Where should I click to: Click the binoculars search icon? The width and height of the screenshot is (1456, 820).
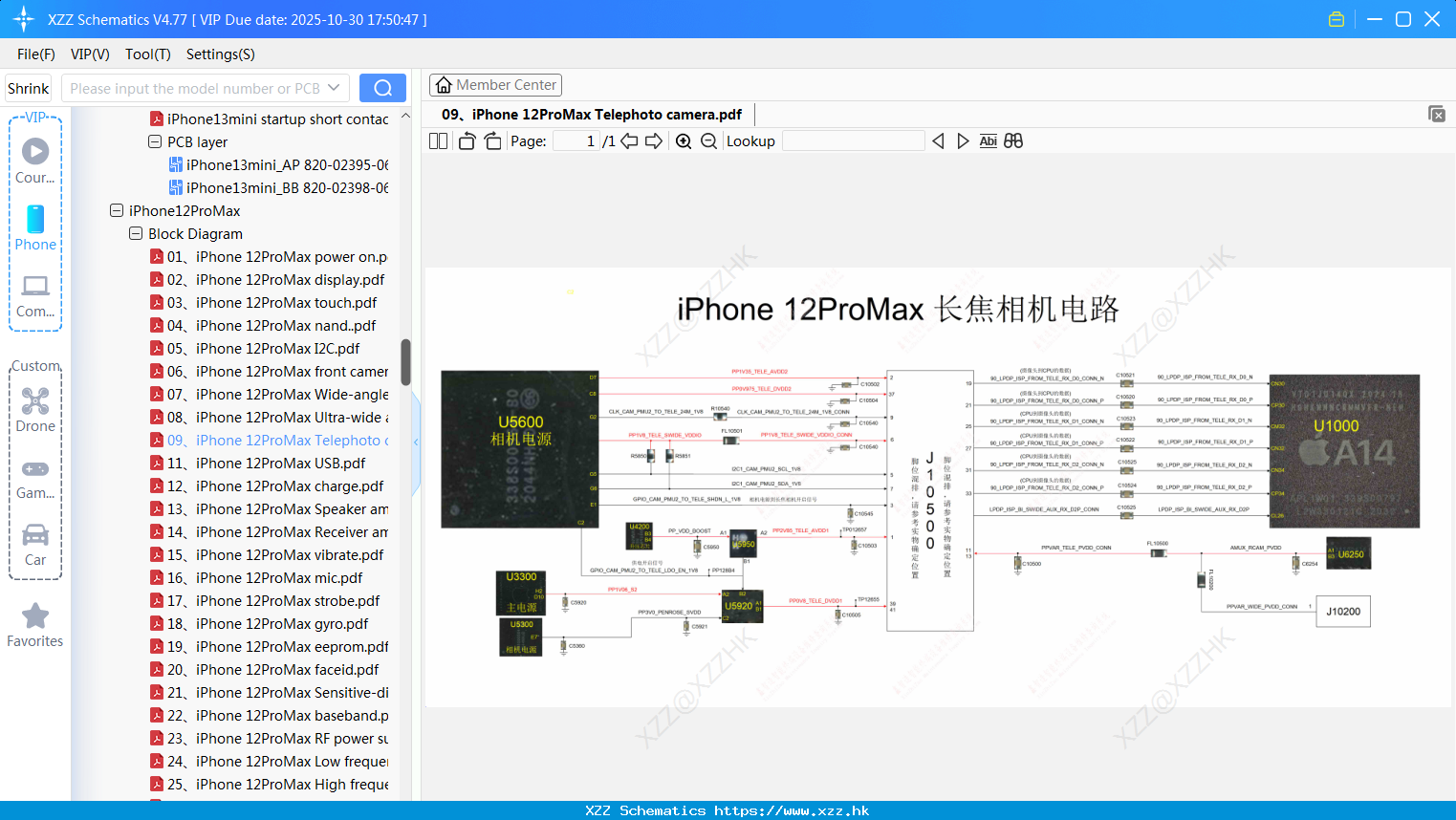pos(1013,140)
